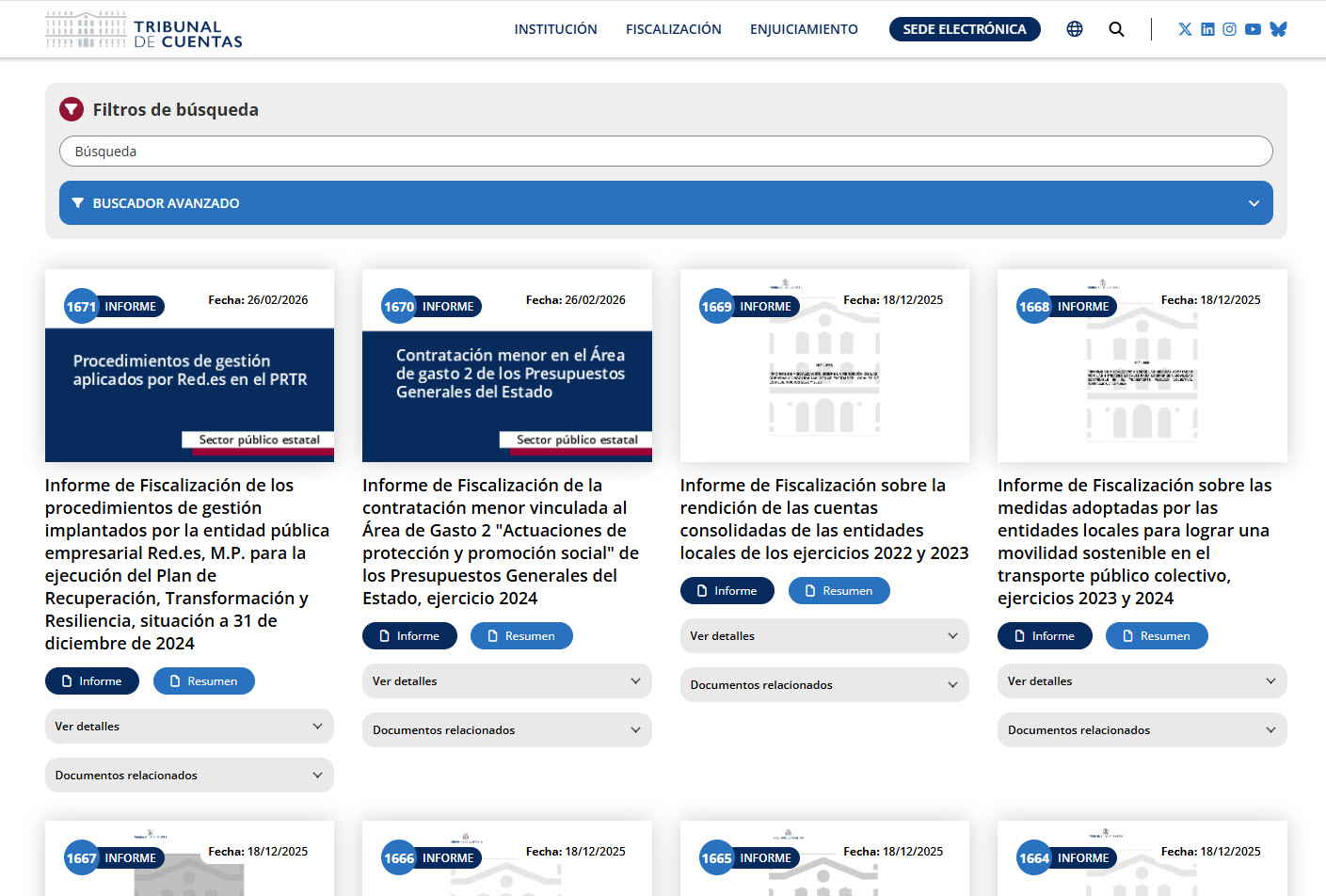Image resolution: width=1326 pixels, height=896 pixels.
Task: Expand the Buscador Avanzado panel
Action: (x=665, y=203)
